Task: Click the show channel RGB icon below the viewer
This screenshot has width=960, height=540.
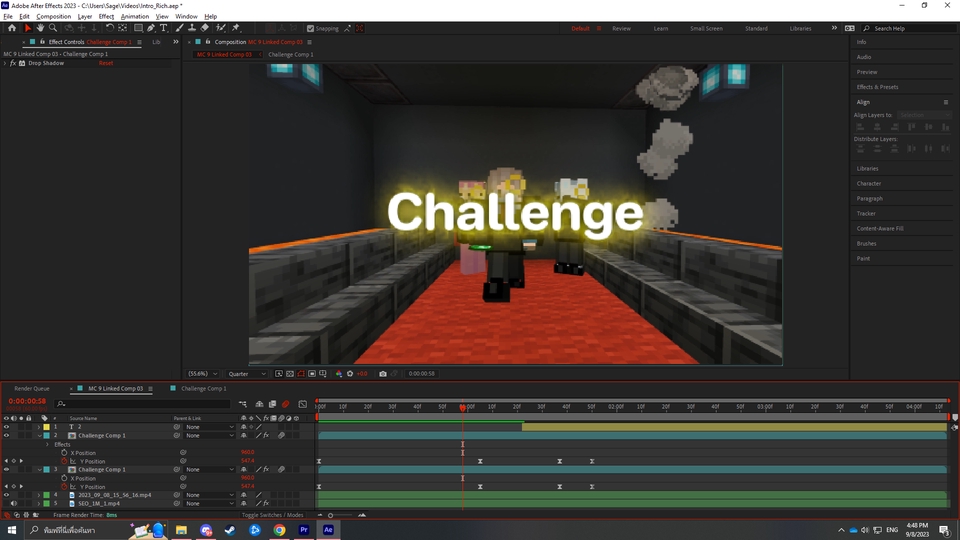Action: (x=339, y=373)
